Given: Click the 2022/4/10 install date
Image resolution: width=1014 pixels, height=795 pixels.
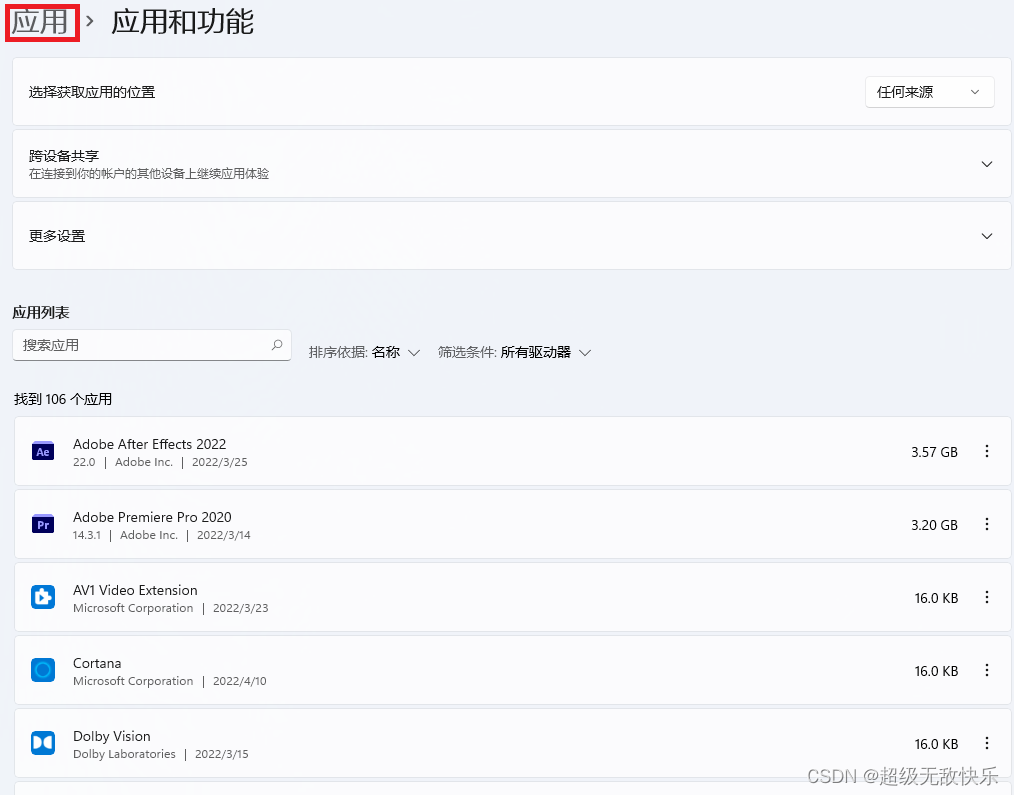Looking at the screenshot, I should tap(240, 681).
